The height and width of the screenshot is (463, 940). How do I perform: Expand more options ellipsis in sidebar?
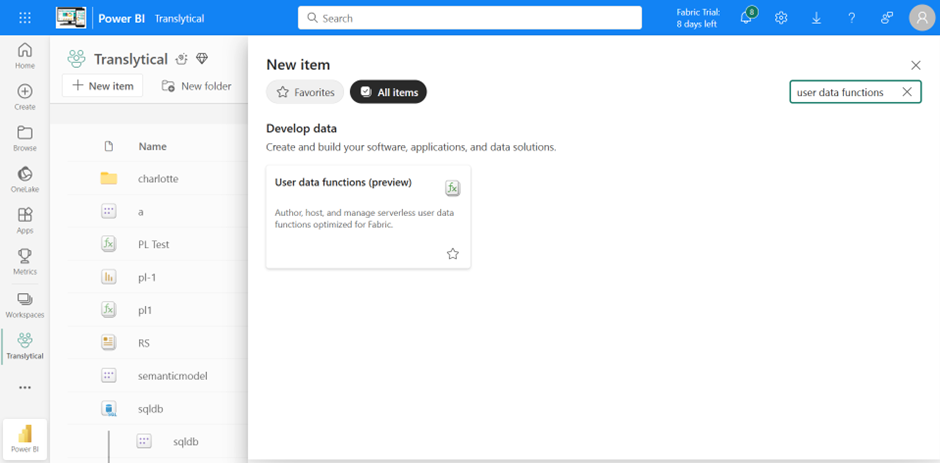pos(25,388)
